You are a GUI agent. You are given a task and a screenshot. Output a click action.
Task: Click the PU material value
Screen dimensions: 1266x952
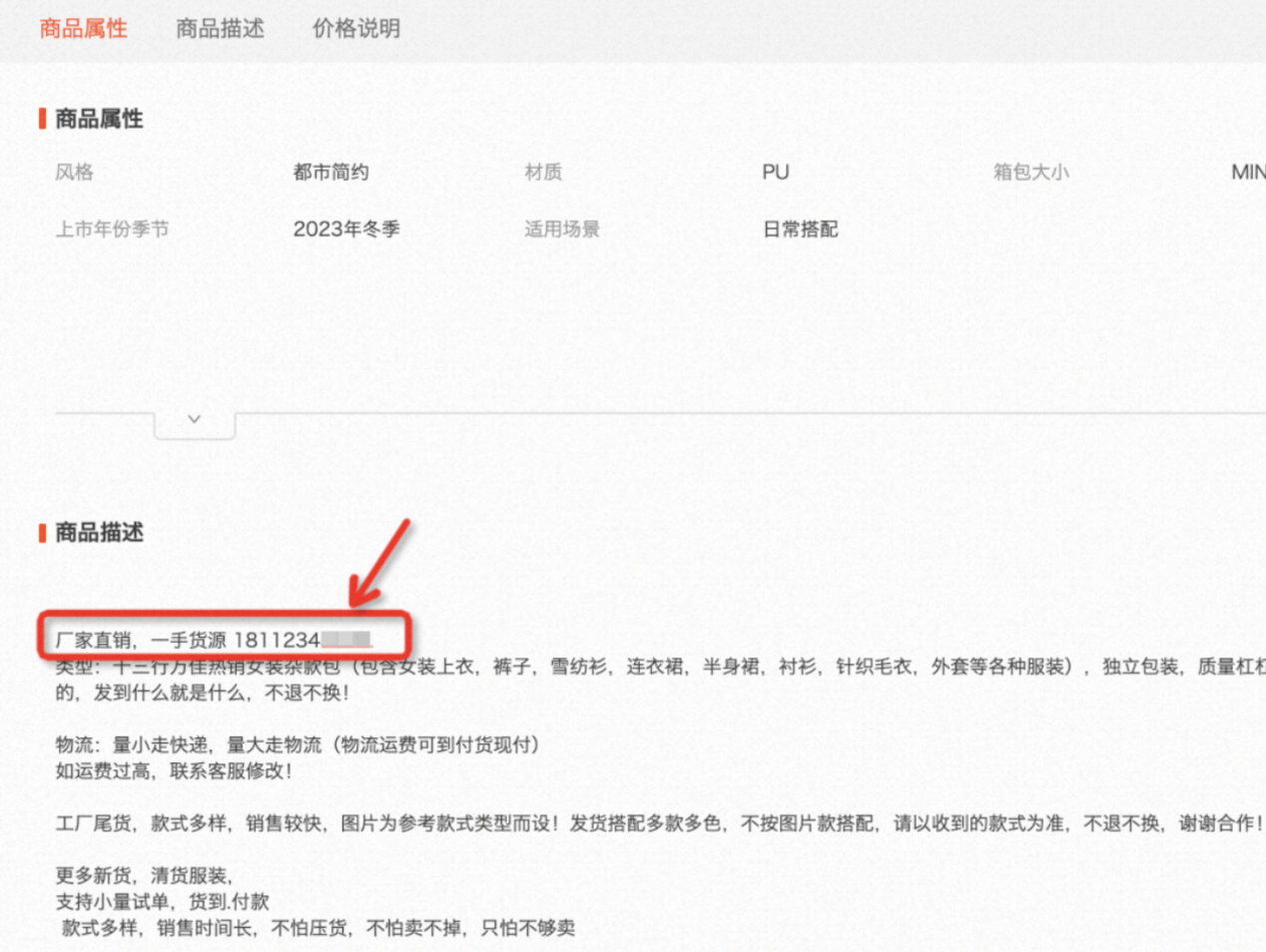pos(775,172)
